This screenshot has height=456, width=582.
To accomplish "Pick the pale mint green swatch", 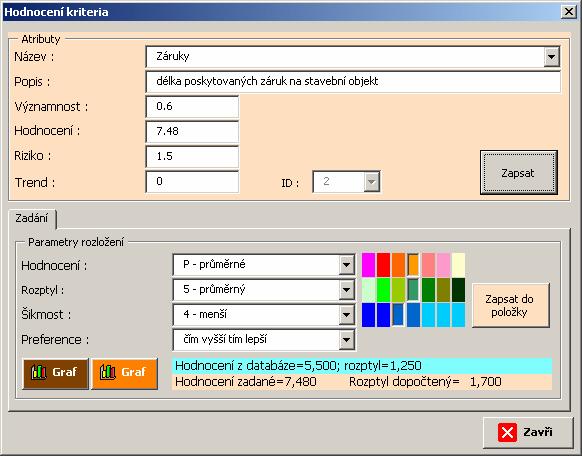I will (368, 290).
